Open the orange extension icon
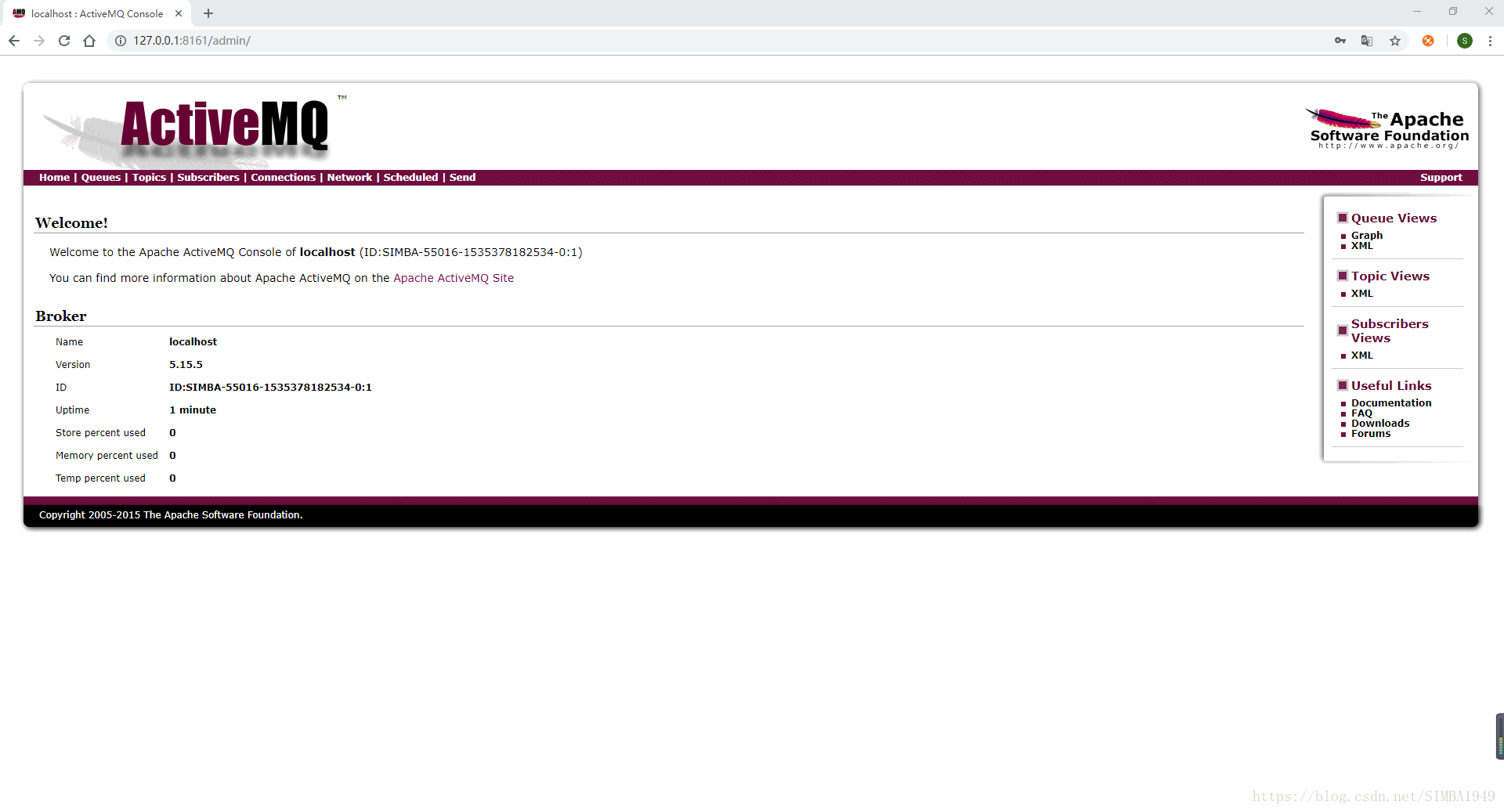 point(1428,41)
